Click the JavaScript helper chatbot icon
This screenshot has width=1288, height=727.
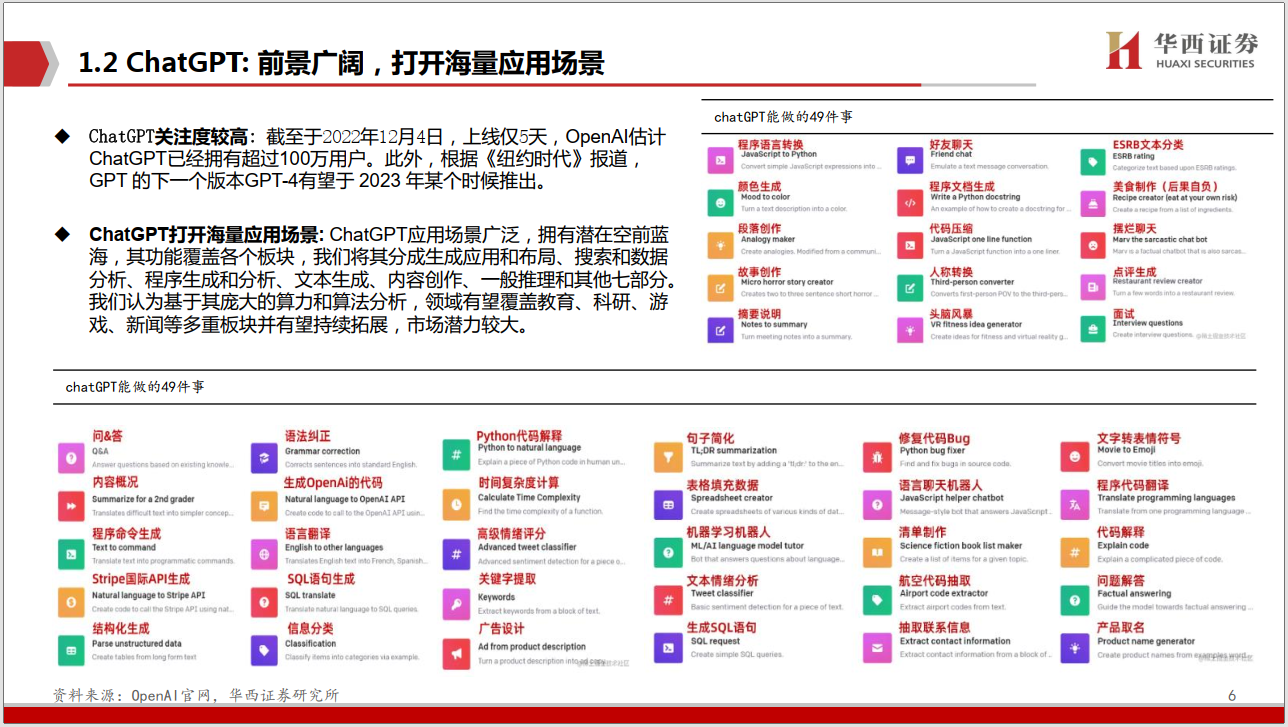(x=877, y=505)
